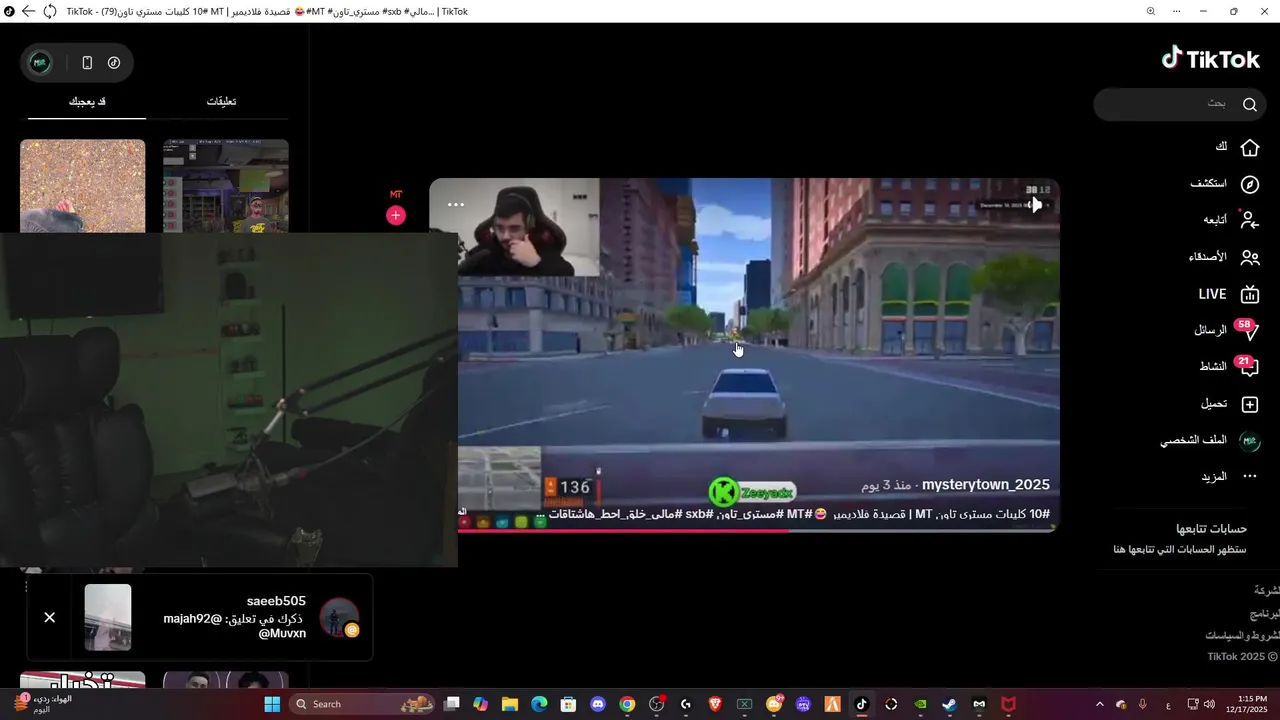Open Messages with 58 badge
Screen dimensions: 1280x720
tap(1226, 330)
